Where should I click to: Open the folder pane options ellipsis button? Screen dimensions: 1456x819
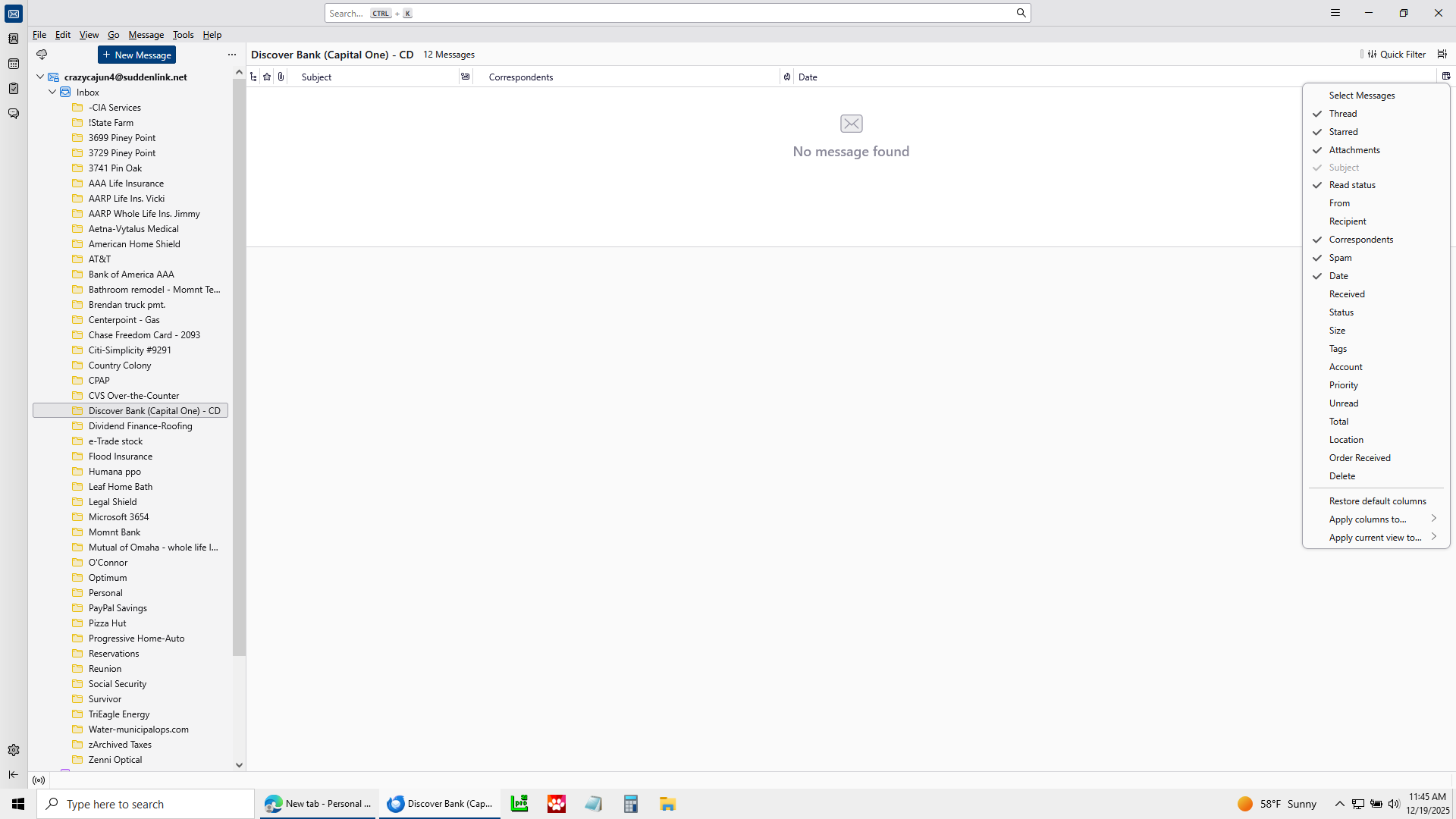[x=232, y=55]
